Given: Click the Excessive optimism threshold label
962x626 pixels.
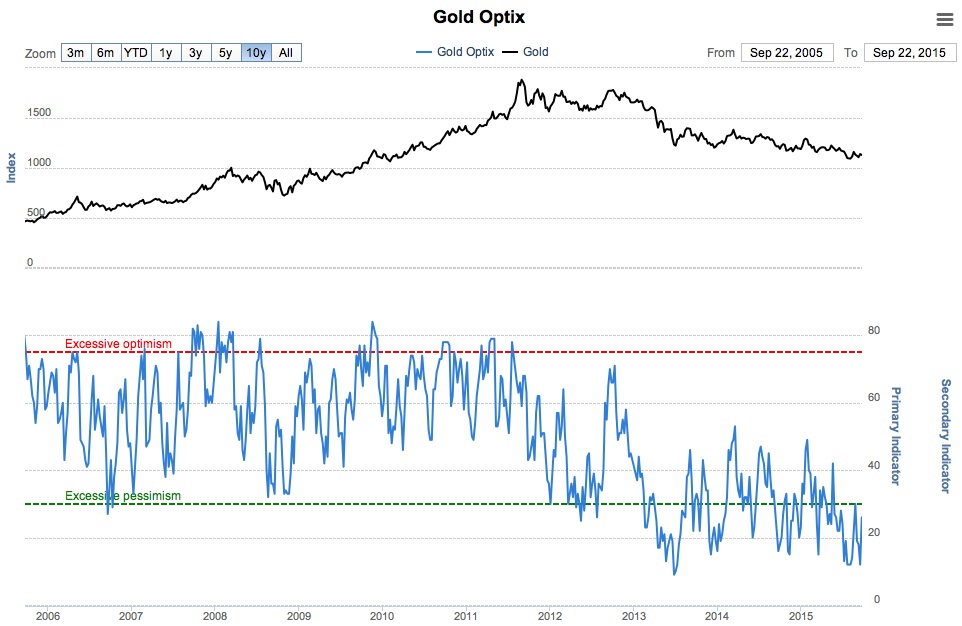Looking at the screenshot, I should coord(118,344).
